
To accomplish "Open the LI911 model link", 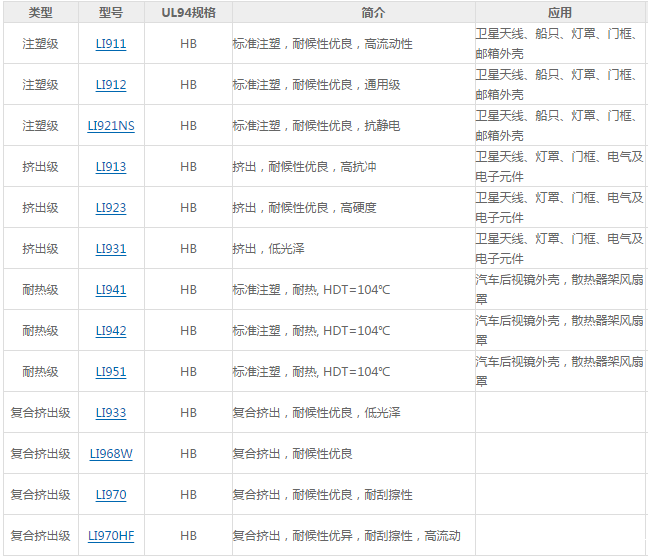I will (111, 44).
